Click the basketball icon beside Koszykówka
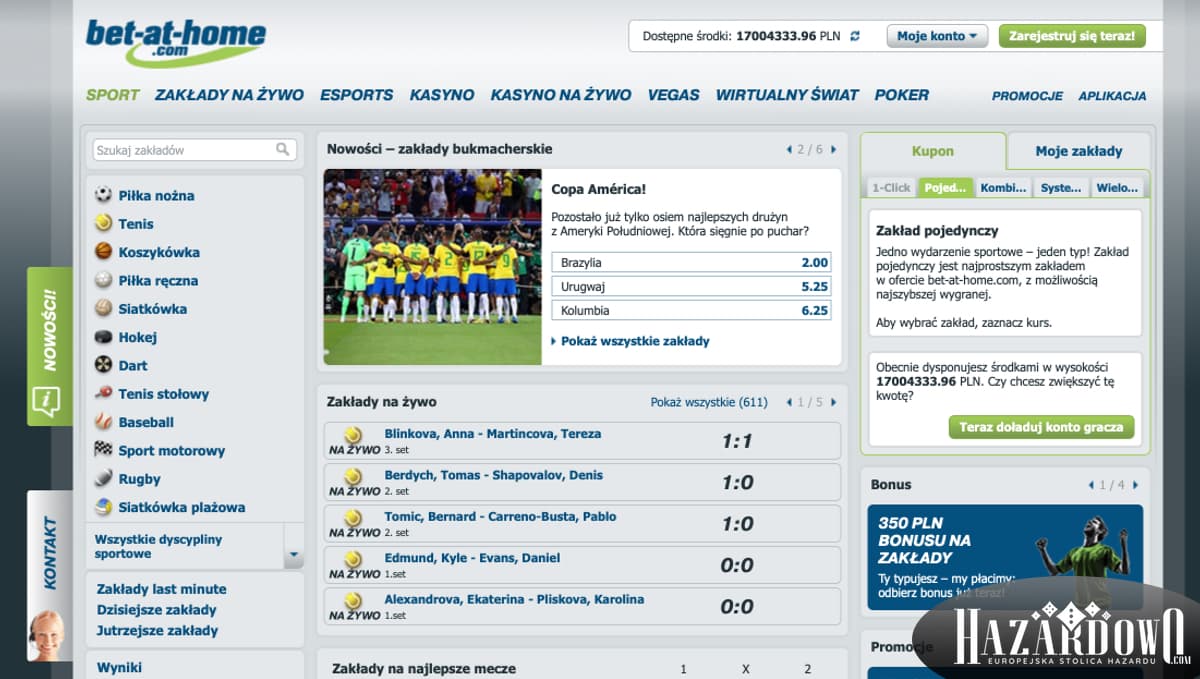This screenshot has height=679, width=1200. 103,252
